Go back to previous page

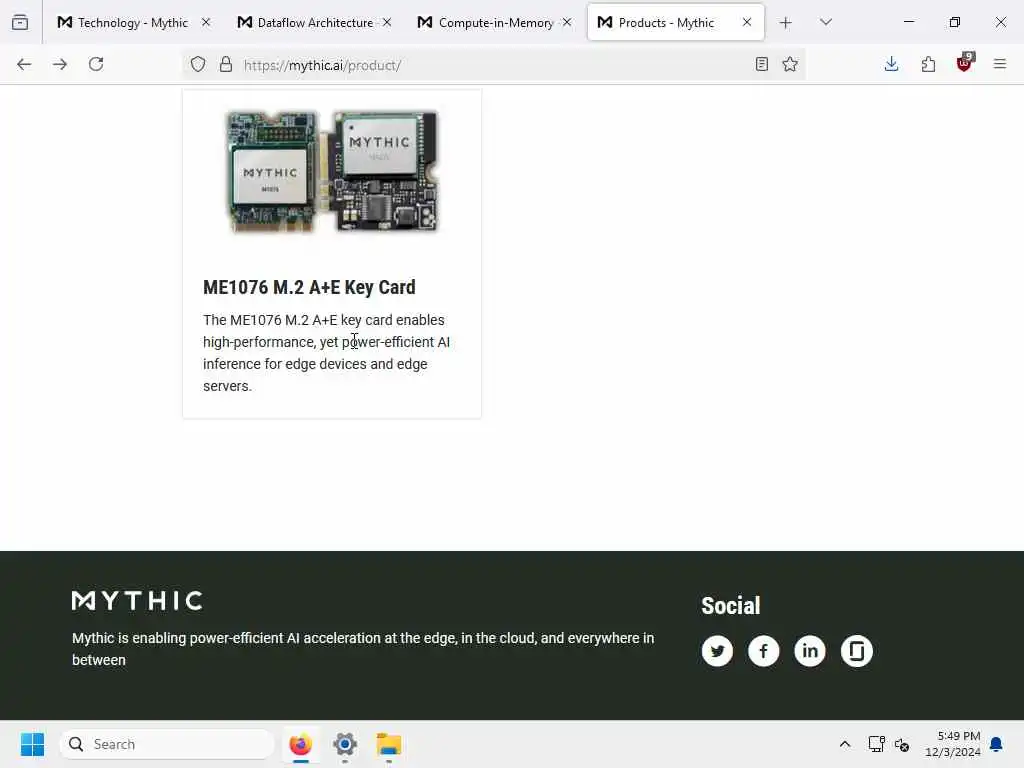pos(24,64)
